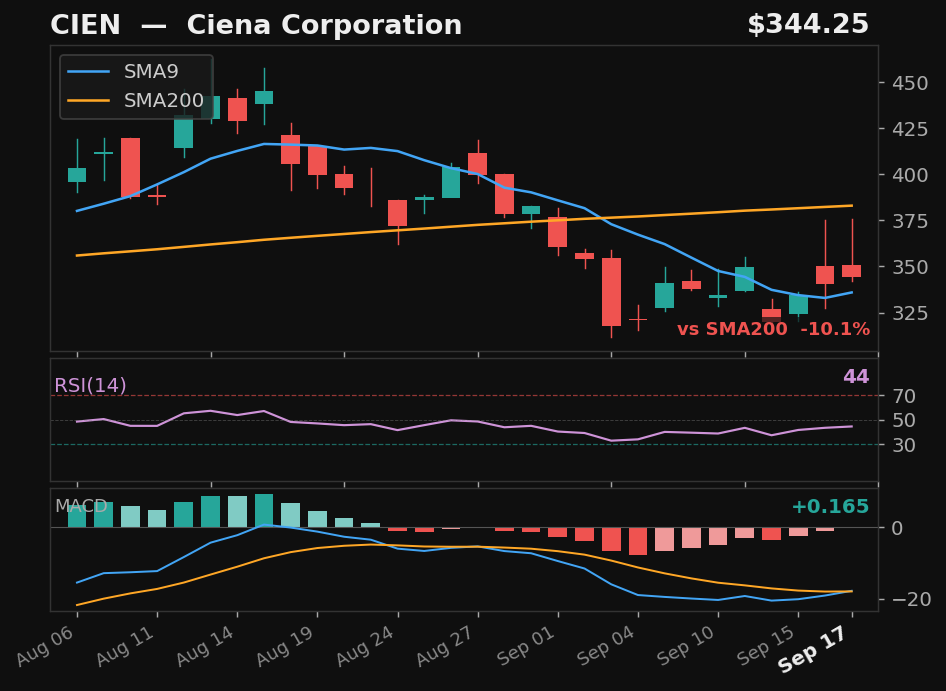The width and height of the screenshot is (946, 691).
Task: Click the RSI(14) panel label
Action: (90, 385)
